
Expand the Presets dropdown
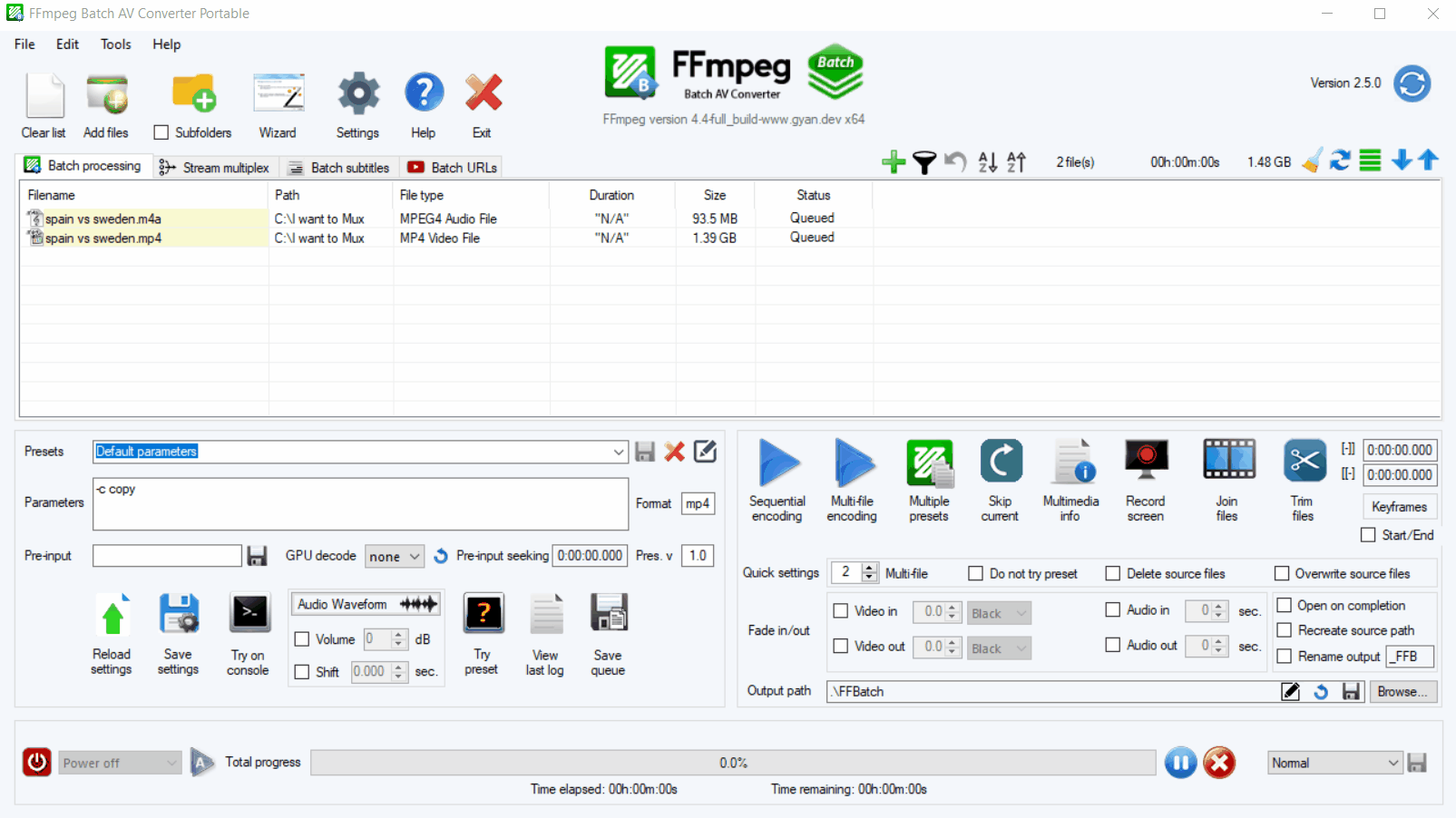tap(619, 452)
